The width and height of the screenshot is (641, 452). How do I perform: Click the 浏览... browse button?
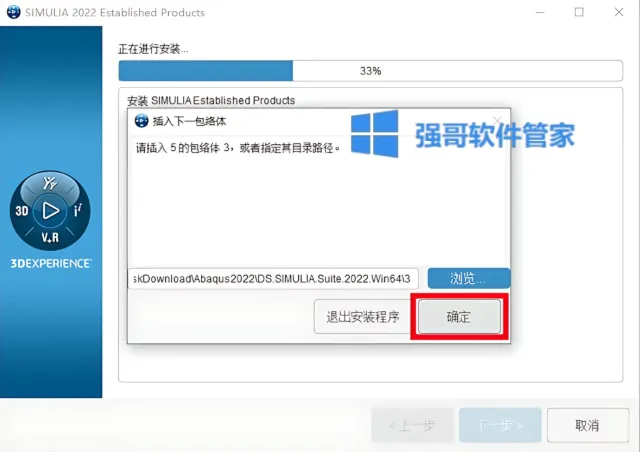click(469, 278)
